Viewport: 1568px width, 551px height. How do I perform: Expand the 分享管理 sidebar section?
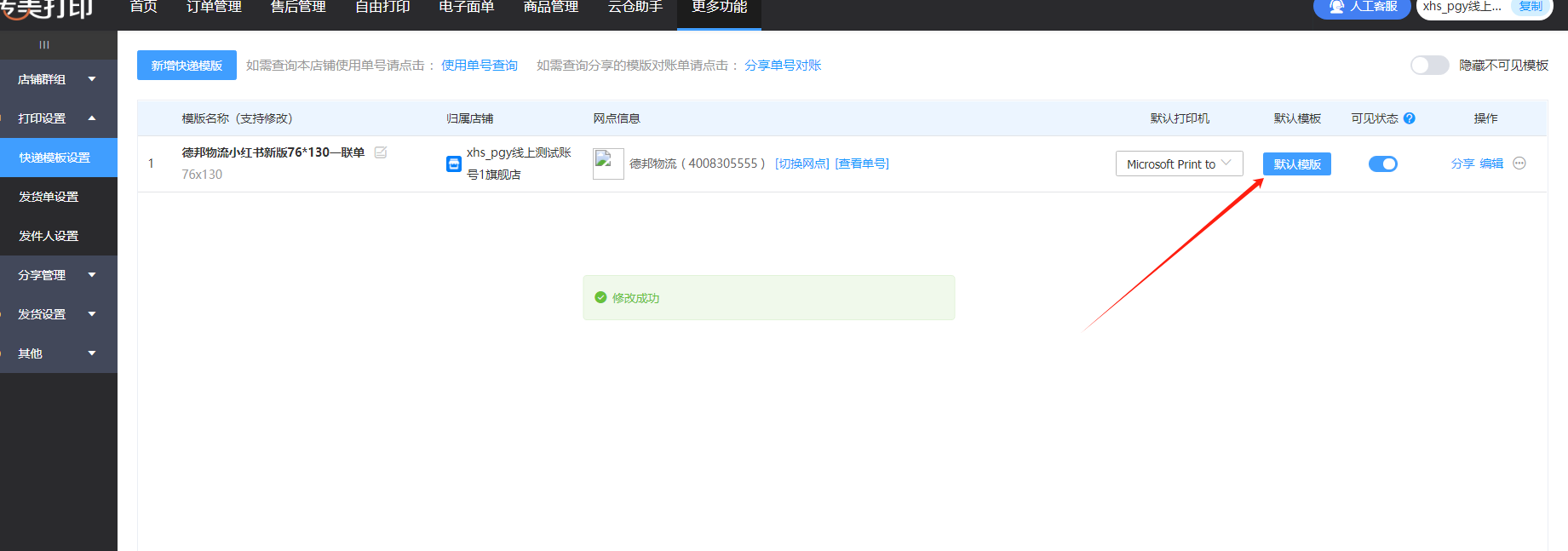59,275
